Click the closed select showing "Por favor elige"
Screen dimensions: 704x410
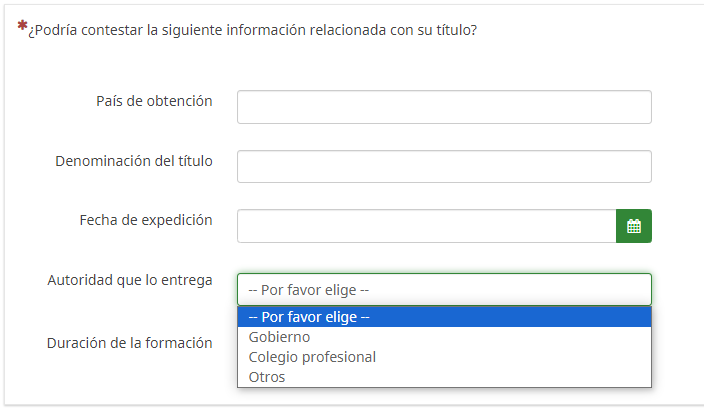point(443,289)
